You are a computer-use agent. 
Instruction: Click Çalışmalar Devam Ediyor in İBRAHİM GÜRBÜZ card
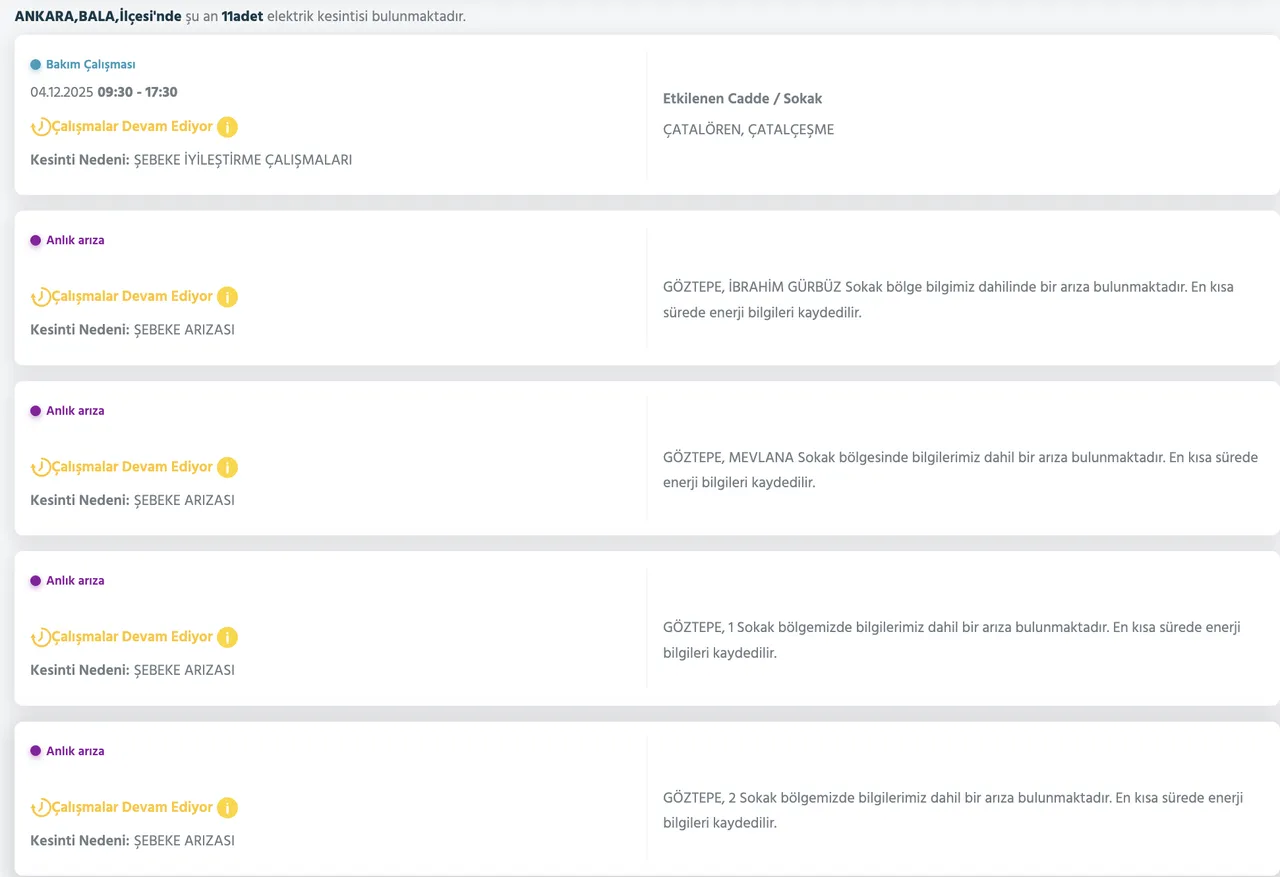(x=132, y=297)
